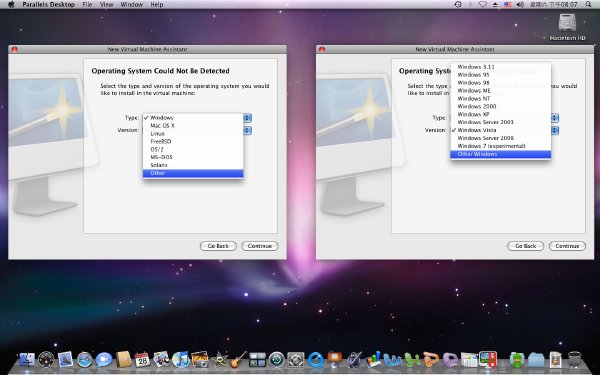This screenshot has height=375, width=600.
Task: Open Mail stamp icon in dock
Action: tap(65, 360)
